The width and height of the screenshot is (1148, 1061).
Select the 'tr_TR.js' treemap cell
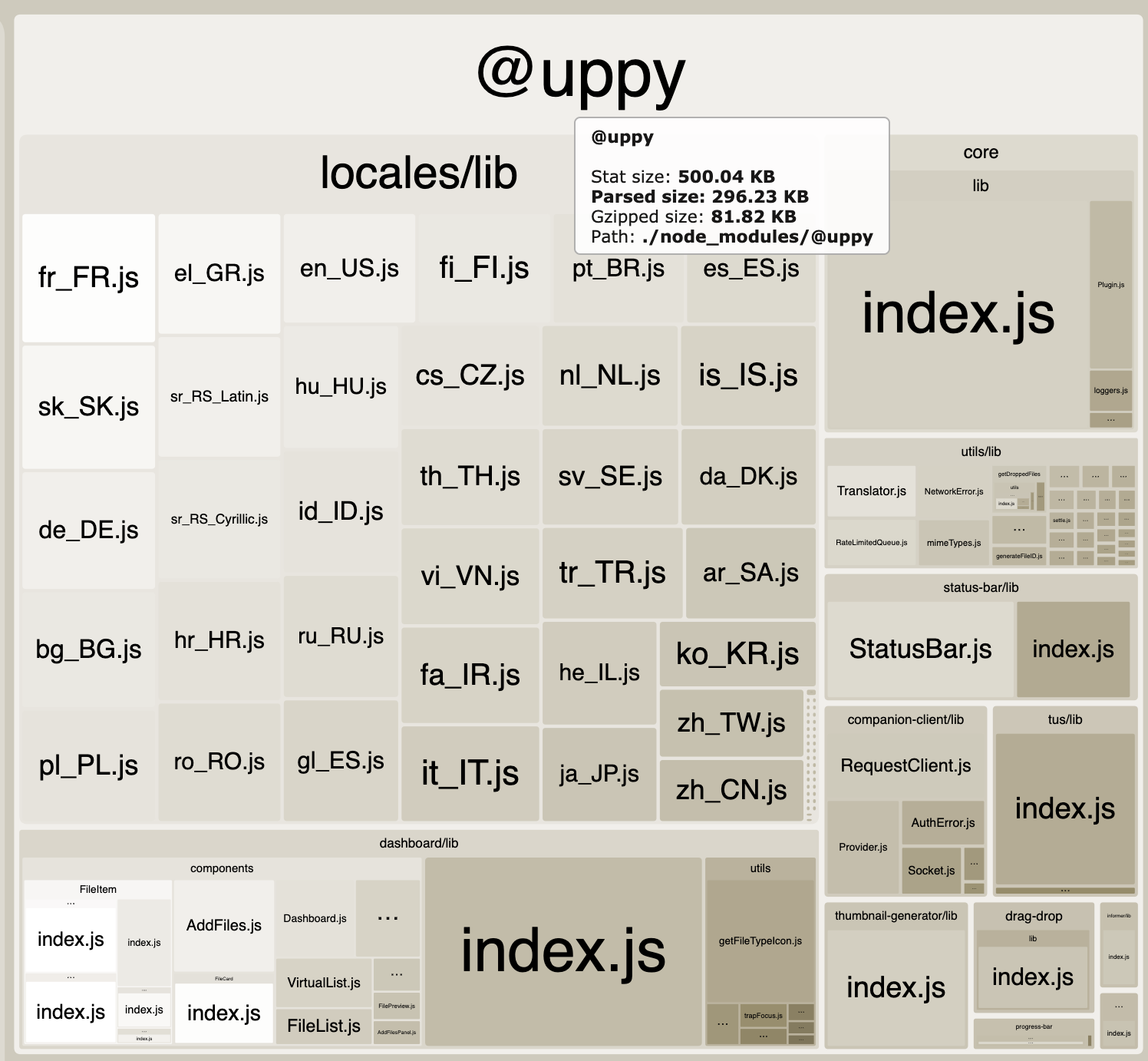tap(612, 573)
